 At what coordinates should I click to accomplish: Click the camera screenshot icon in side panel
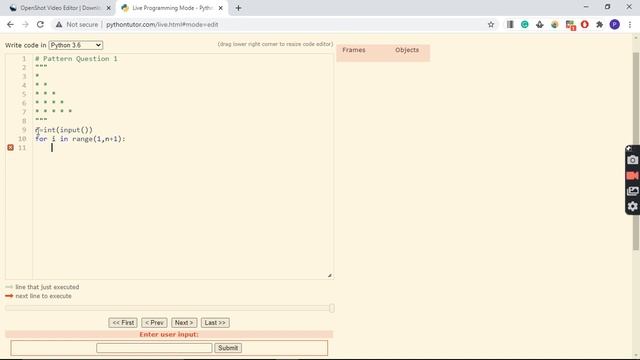click(633, 160)
